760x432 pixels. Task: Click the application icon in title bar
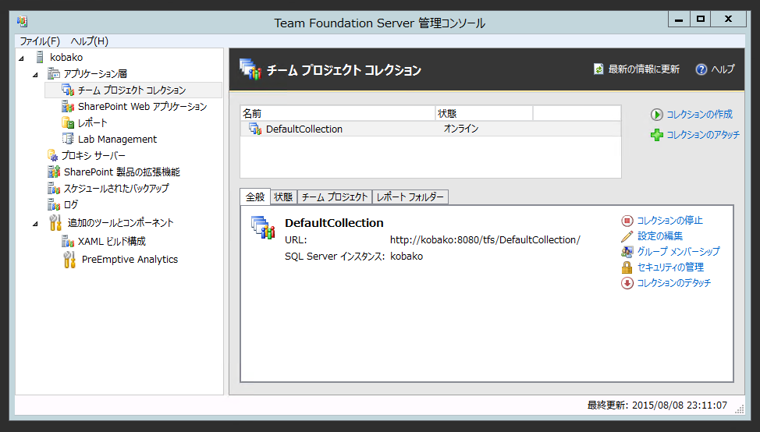[22, 22]
